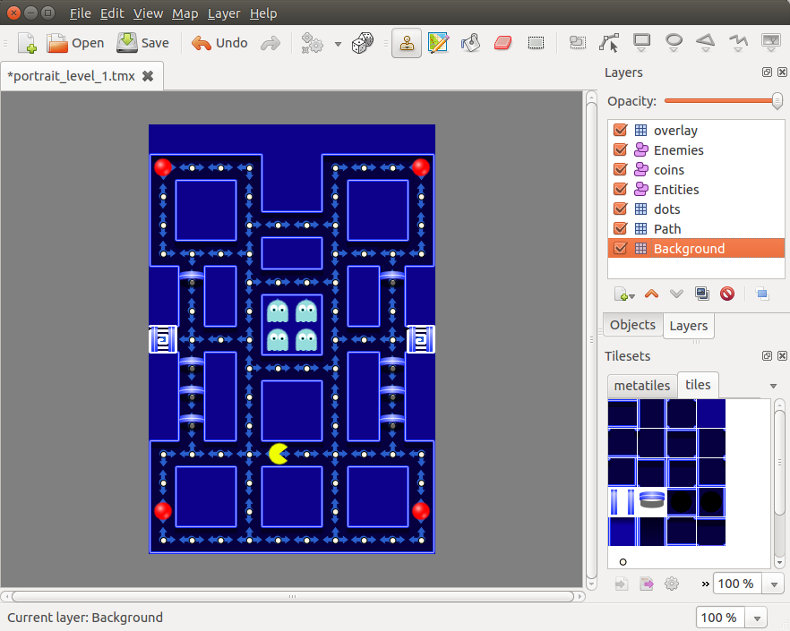Image resolution: width=790 pixels, height=631 pixels.
Task: Duplicate the selected layer
Action: pos(702,294)
